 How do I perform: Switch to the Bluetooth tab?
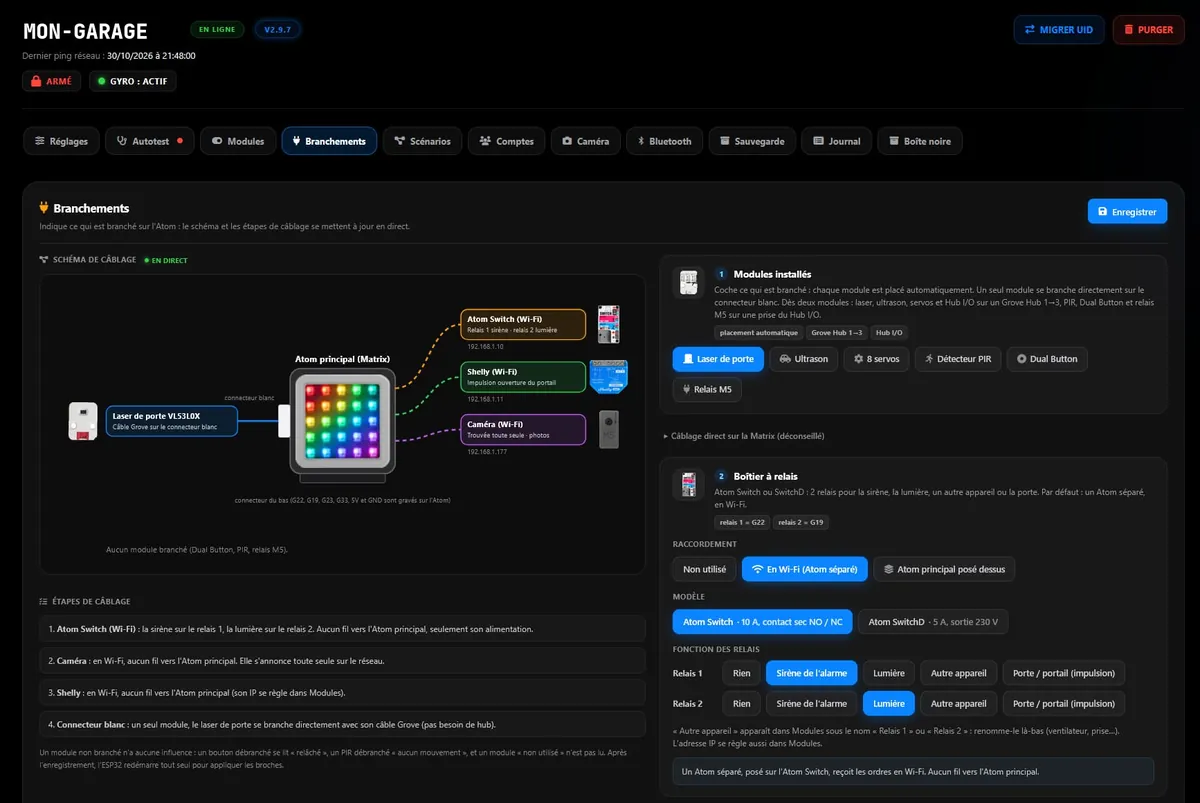click(665, 141)
